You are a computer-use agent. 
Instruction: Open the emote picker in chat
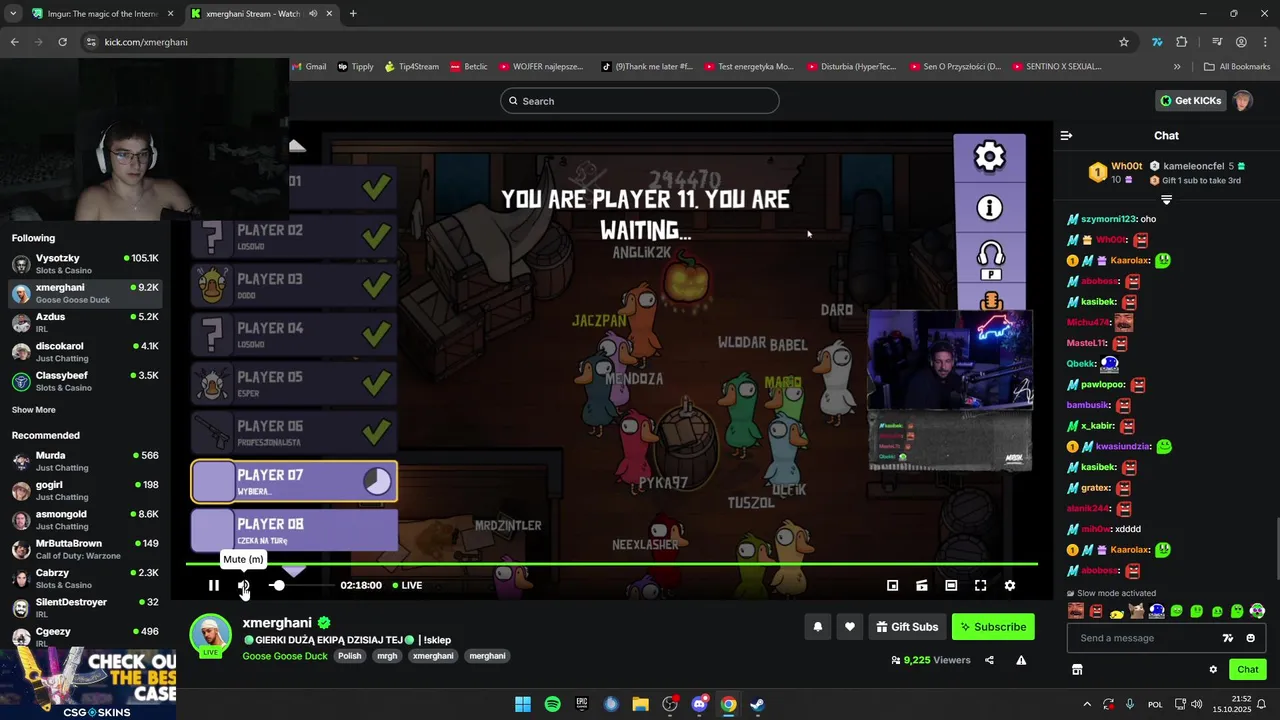(1250, 638)
